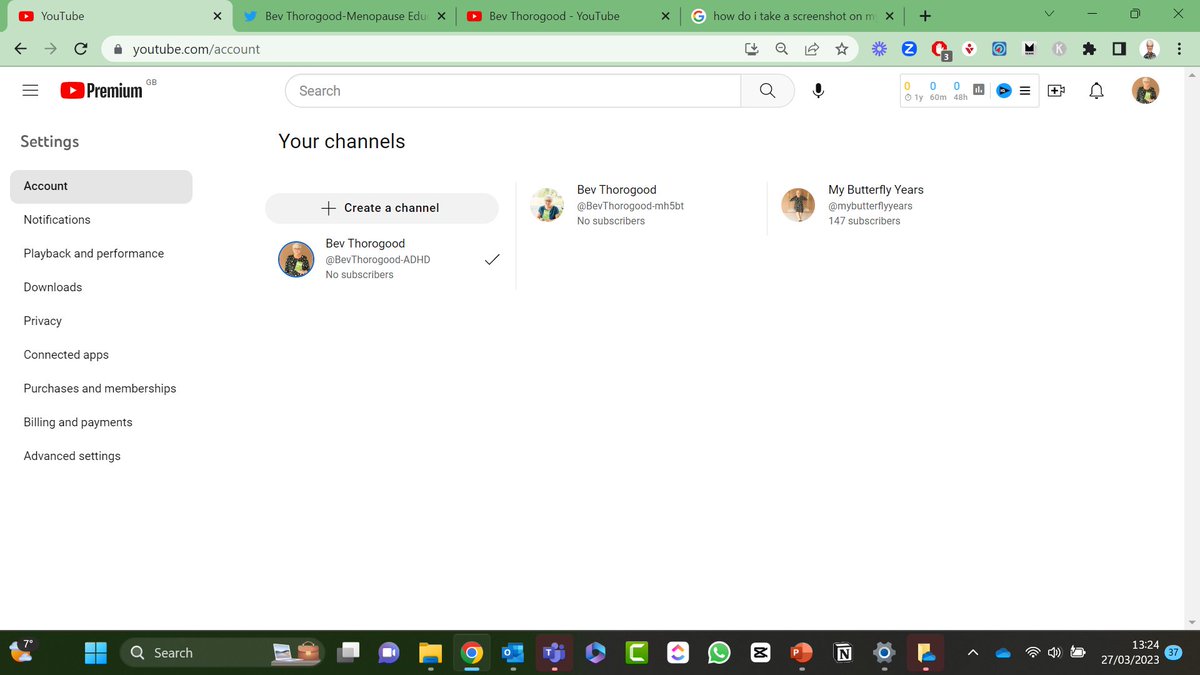Select the @BevThorogood-ADHD channel
This screenshot has width=1200, height=675.
(x=389, y=259)
